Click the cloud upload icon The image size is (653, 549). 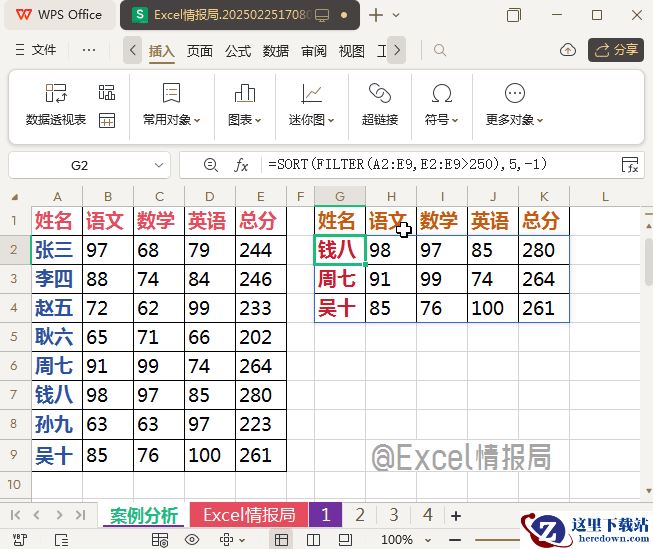pyautogui.click(x=568, y=50)
